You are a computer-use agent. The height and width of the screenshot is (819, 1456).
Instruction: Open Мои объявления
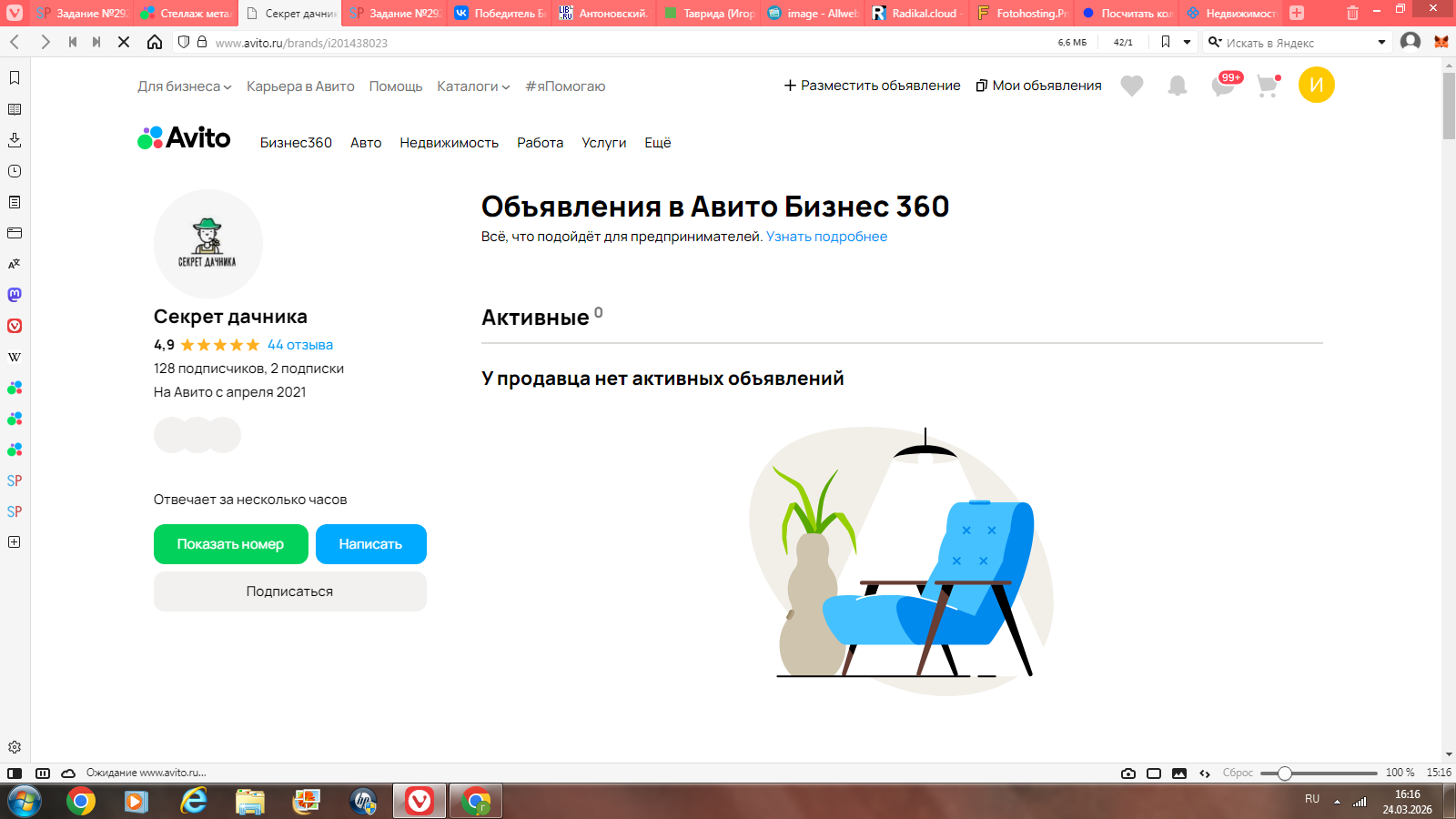pos(1038,86)
